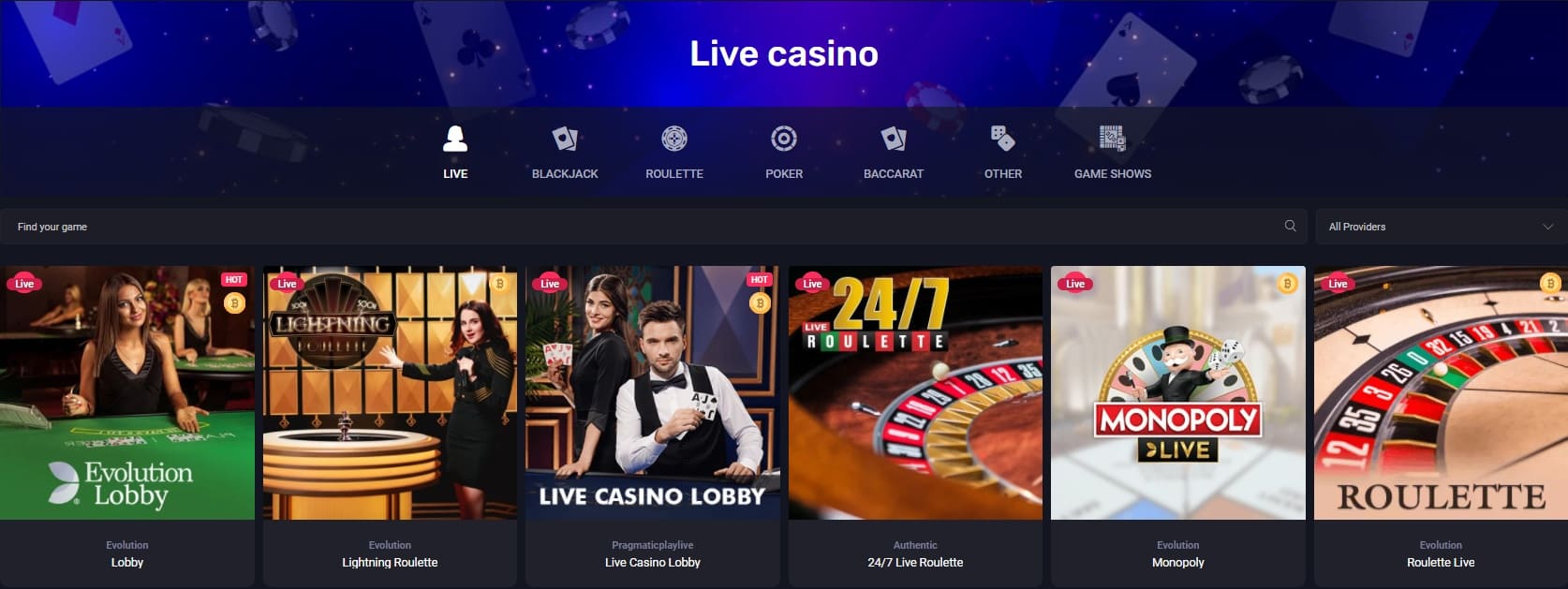Open the Roulette wheel category icon

(x=674, y=139)
